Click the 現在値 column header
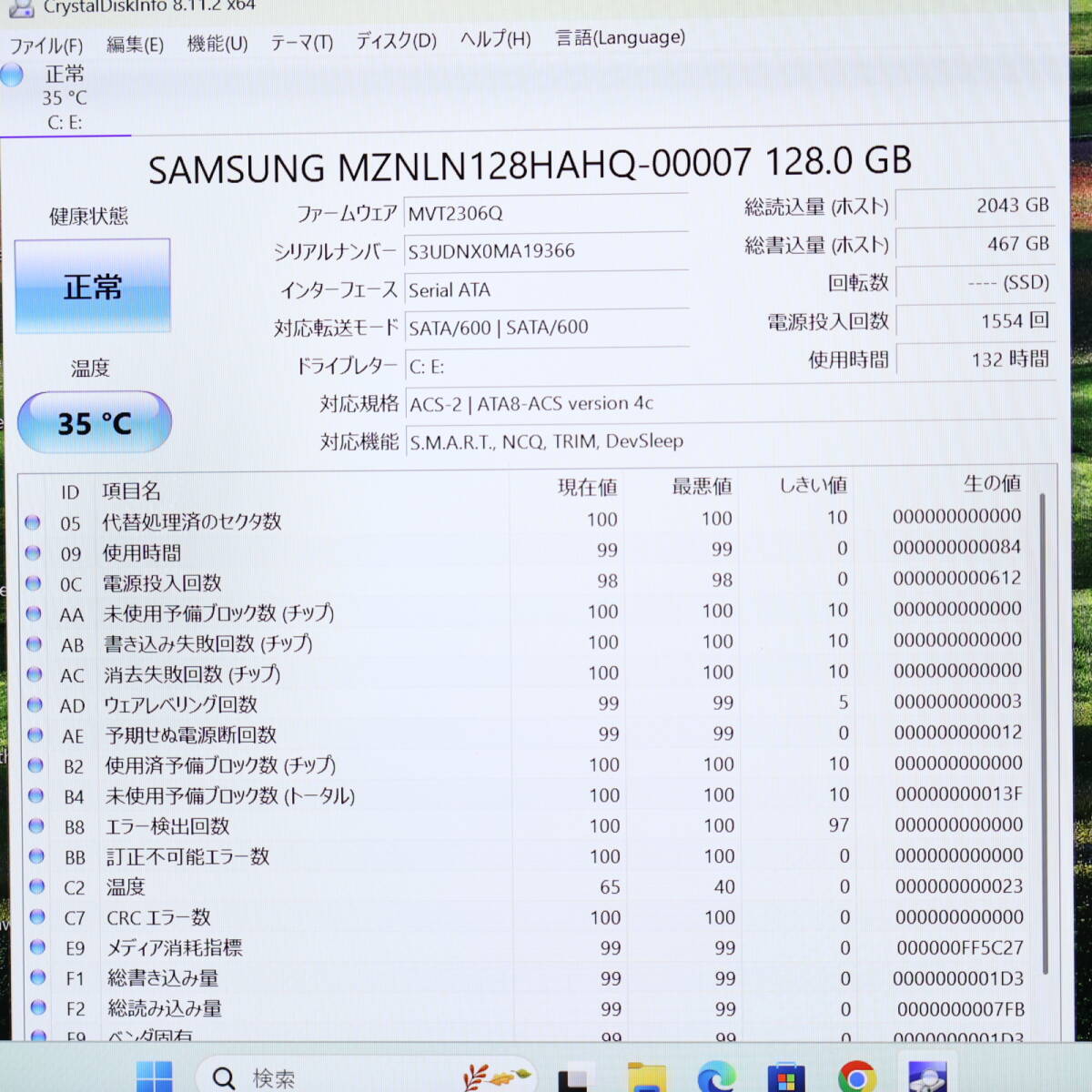The height and width of the screenshot is (1092, 1092). (587, 488)
